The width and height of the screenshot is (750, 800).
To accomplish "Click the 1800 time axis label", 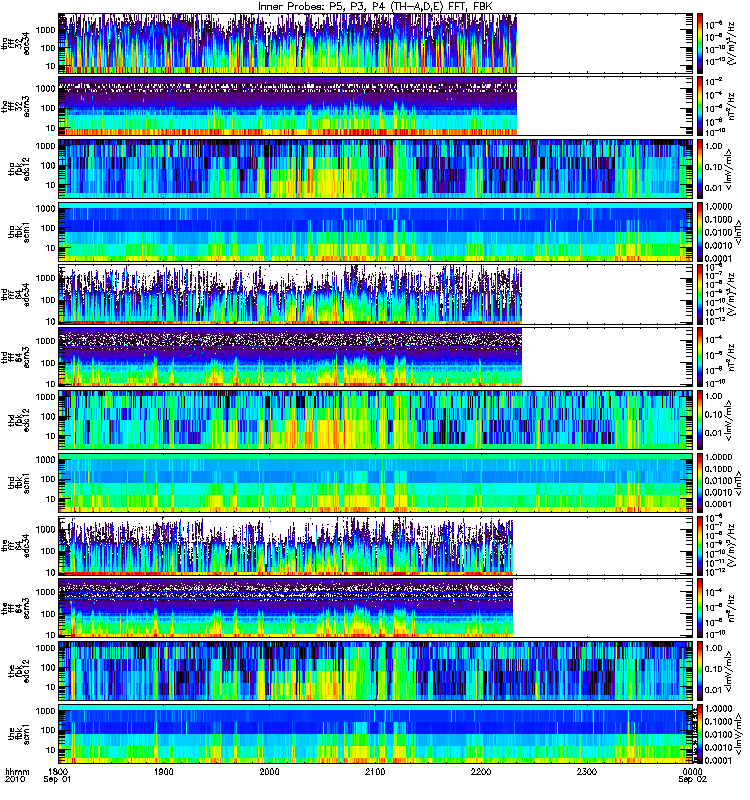I will [x=59, y=772].
